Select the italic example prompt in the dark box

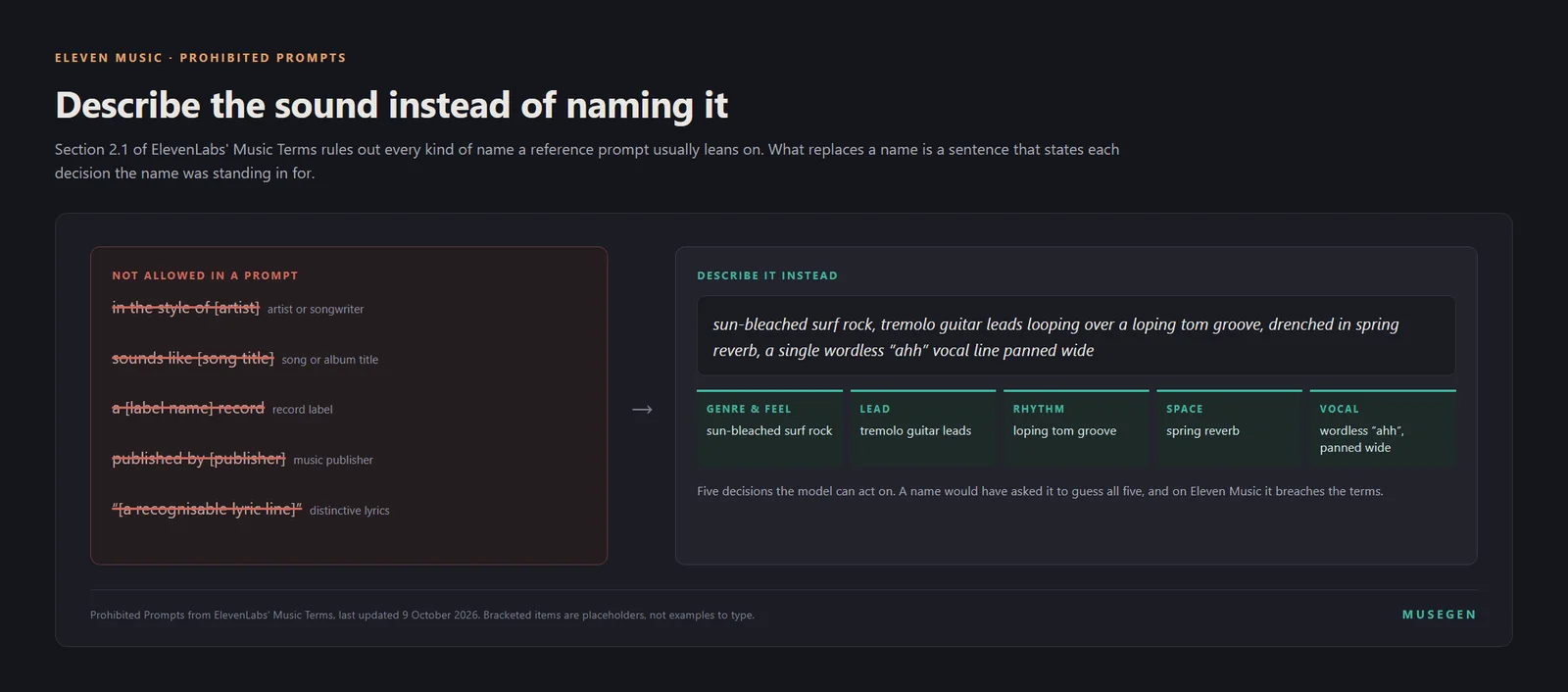click(1055, 337)
